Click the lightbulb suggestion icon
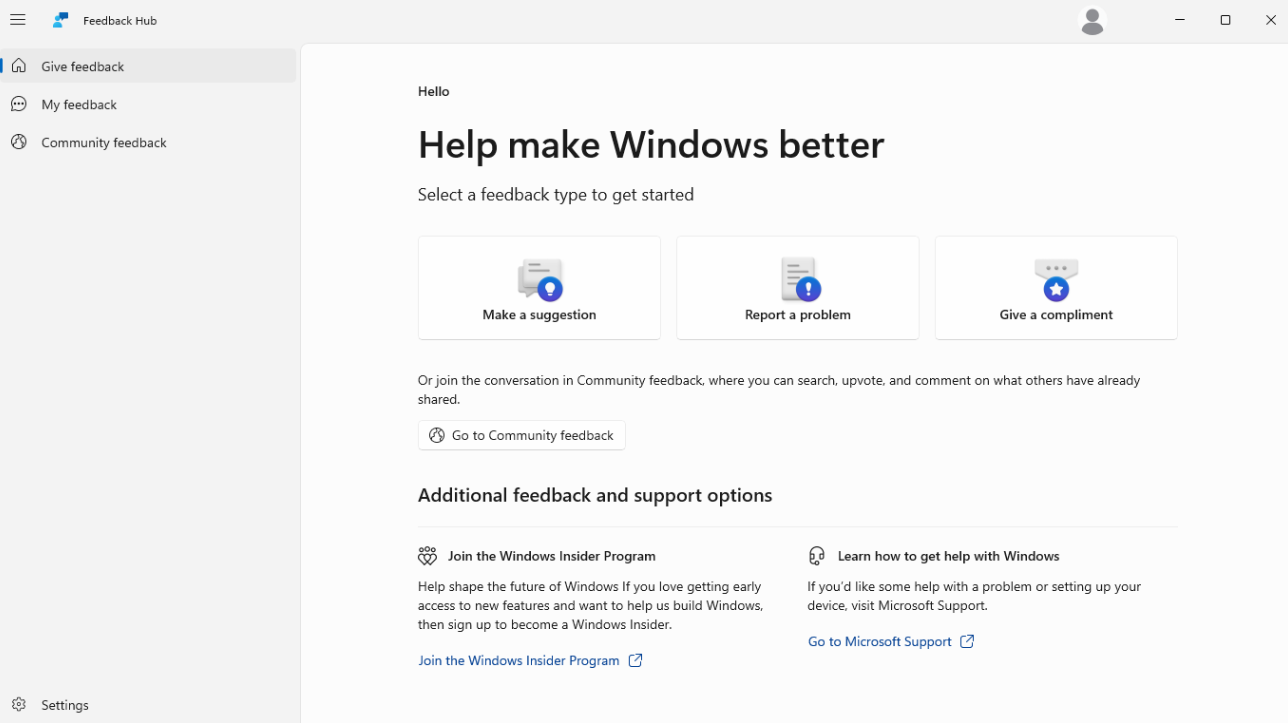This screenshot has height=723, width=1288. point(540,279)
